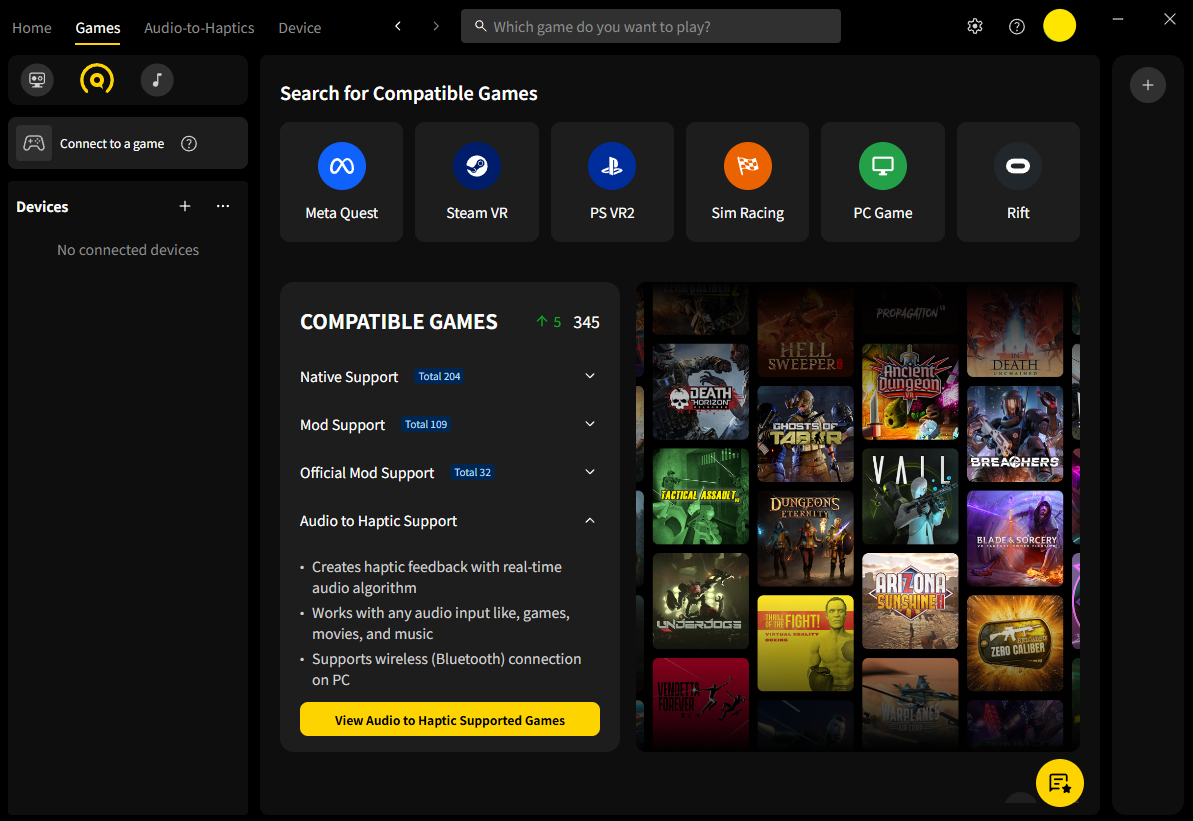This screenshot has width=1193, height=821.
Task: Select the music note mode icon
Action: 157,80
